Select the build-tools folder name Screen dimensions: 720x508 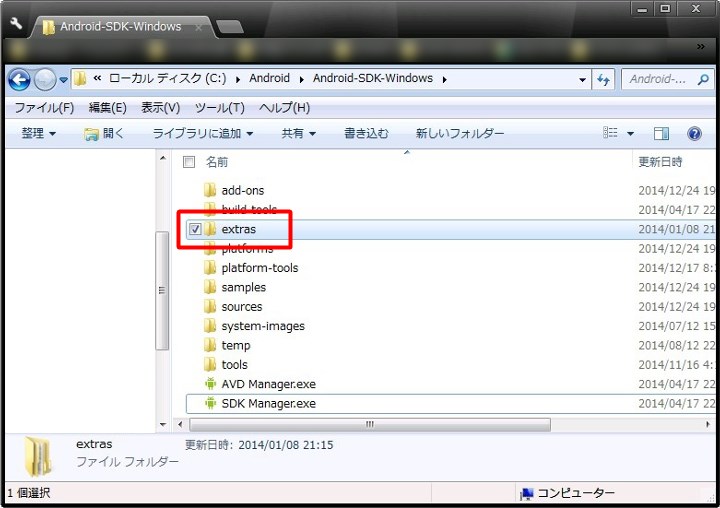point(249,209)
